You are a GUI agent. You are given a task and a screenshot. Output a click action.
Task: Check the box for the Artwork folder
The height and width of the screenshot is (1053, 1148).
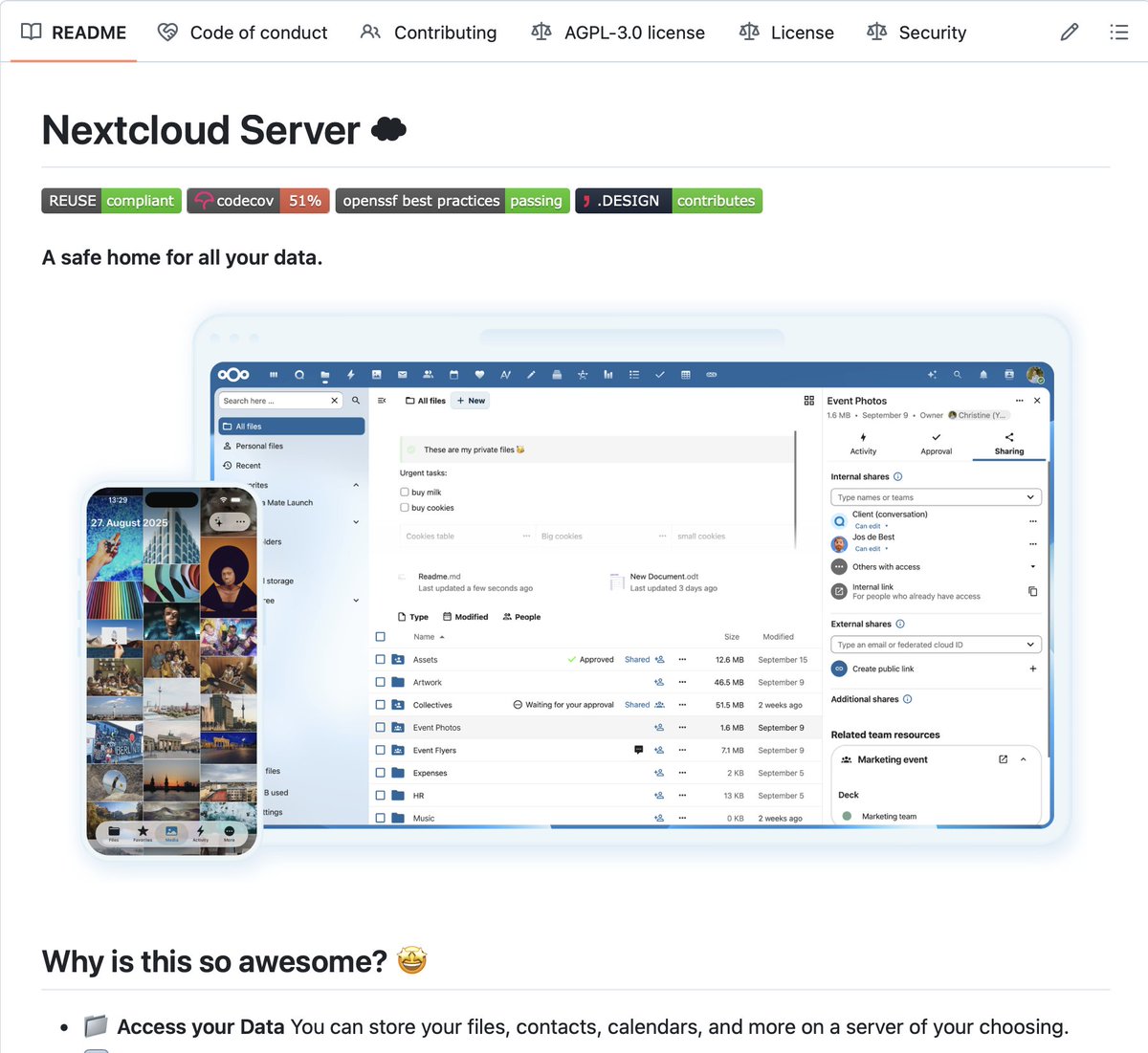pyautogui.click(x=381, y=683)
